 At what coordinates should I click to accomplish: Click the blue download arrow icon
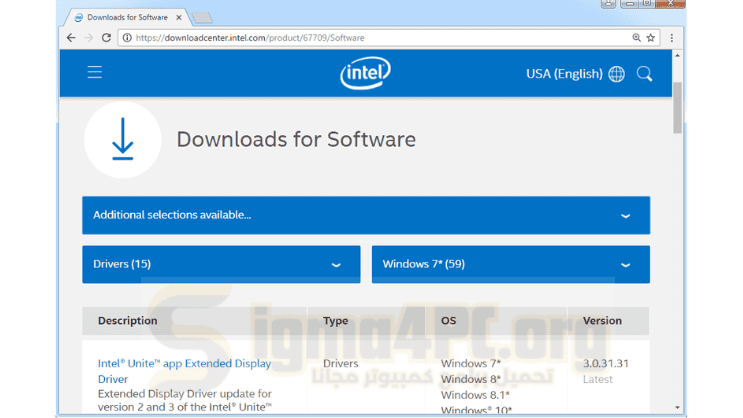[x=123, y=139]
